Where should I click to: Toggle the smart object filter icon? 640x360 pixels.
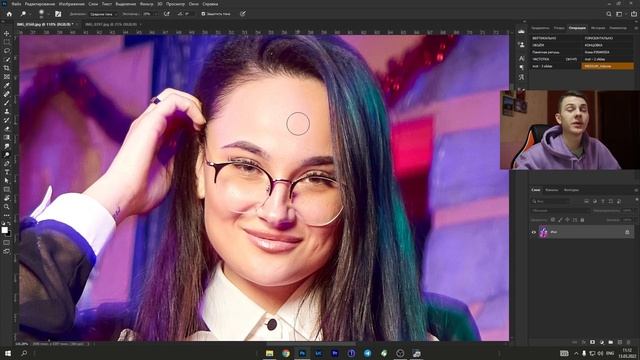[619, 201]
